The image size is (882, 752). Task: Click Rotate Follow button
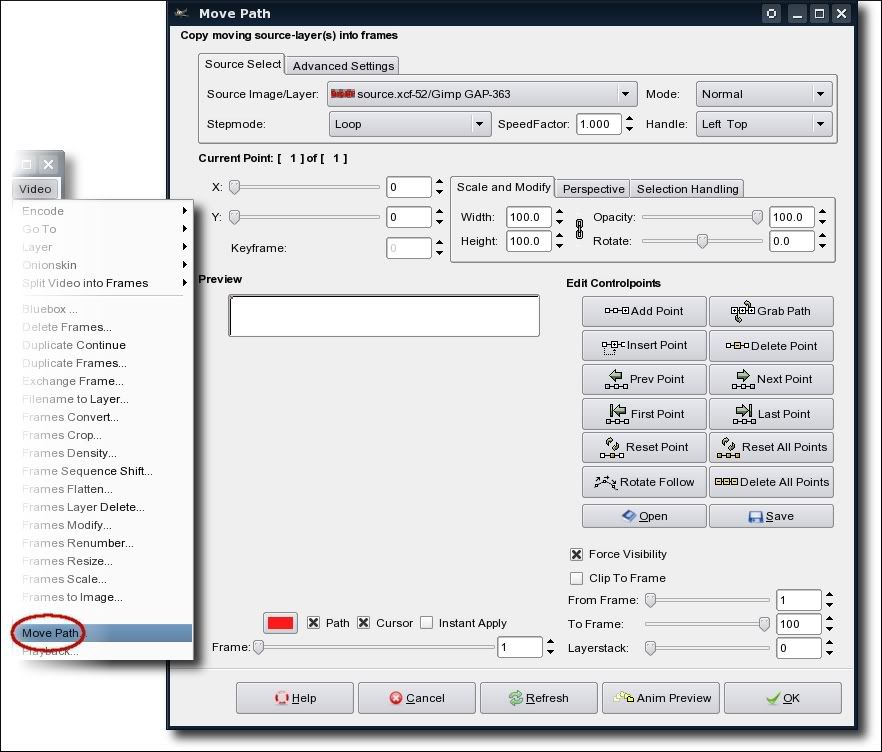click(644, 482)
